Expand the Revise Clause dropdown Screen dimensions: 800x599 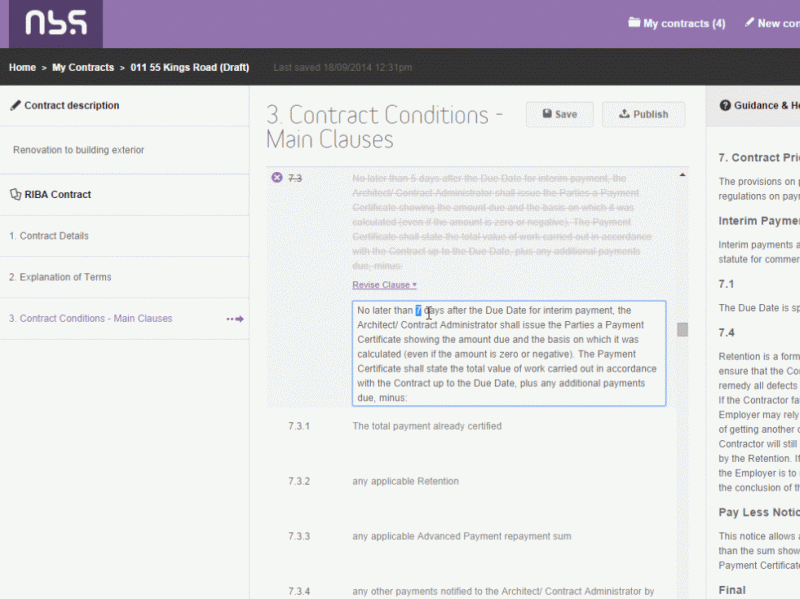pos(384,285)
